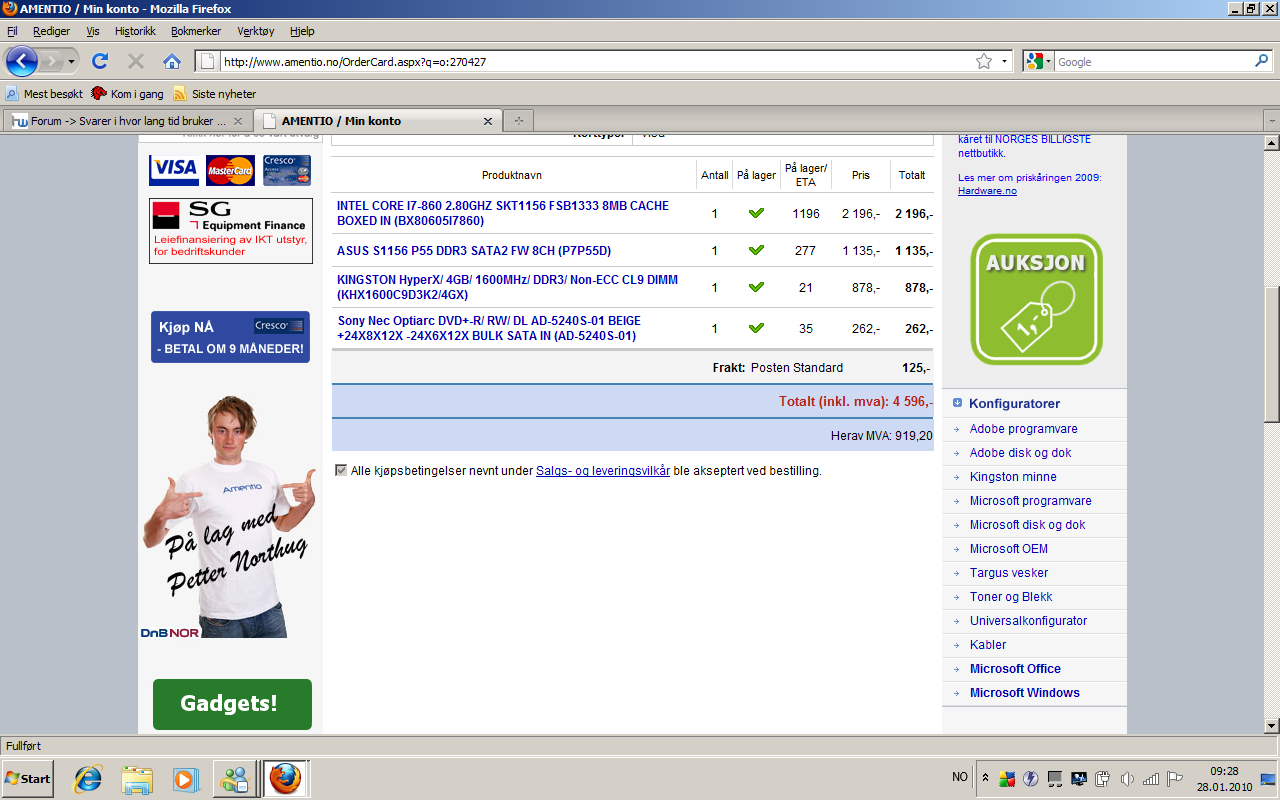Open Kingston minne configurator

pos(1013,477)
